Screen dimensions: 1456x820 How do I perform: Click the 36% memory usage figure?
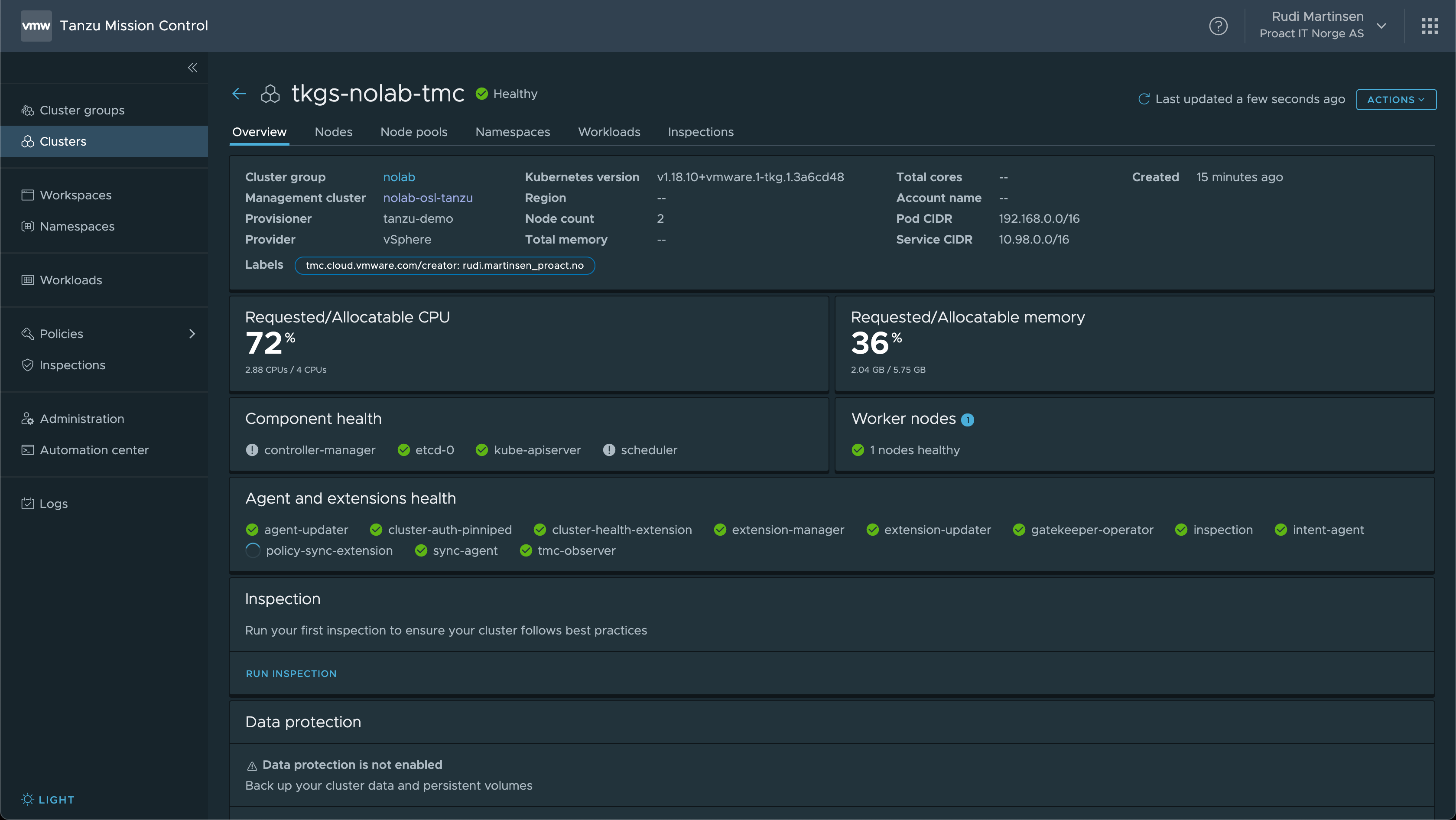[x=876, y=344]
